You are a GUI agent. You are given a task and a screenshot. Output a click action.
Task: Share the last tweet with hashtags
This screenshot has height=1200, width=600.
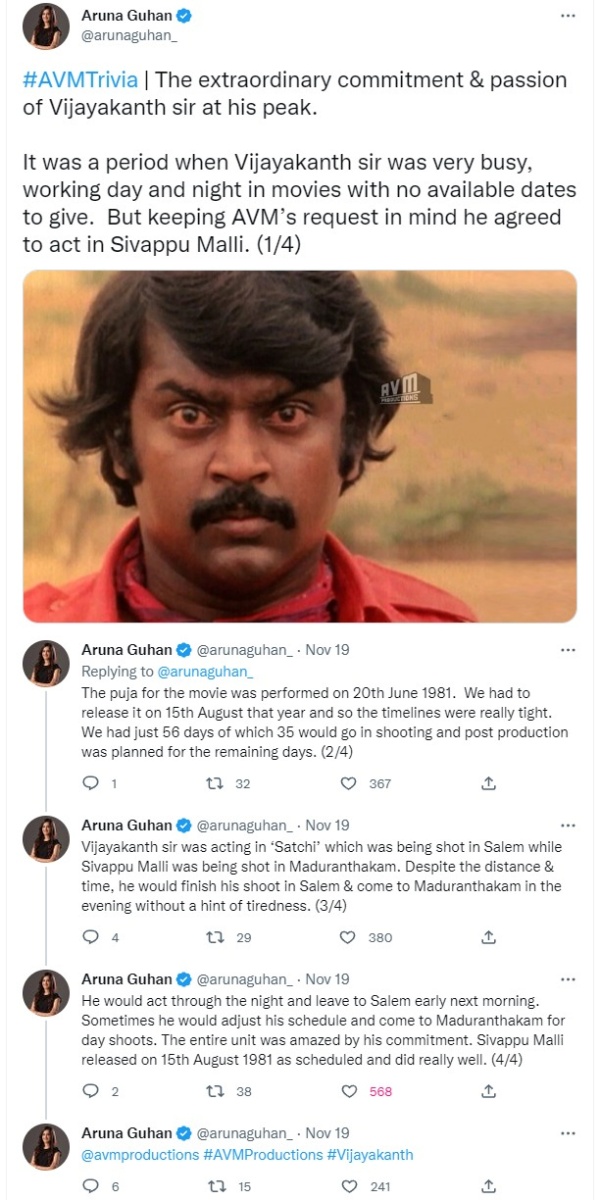click(x=488, y=1183)
